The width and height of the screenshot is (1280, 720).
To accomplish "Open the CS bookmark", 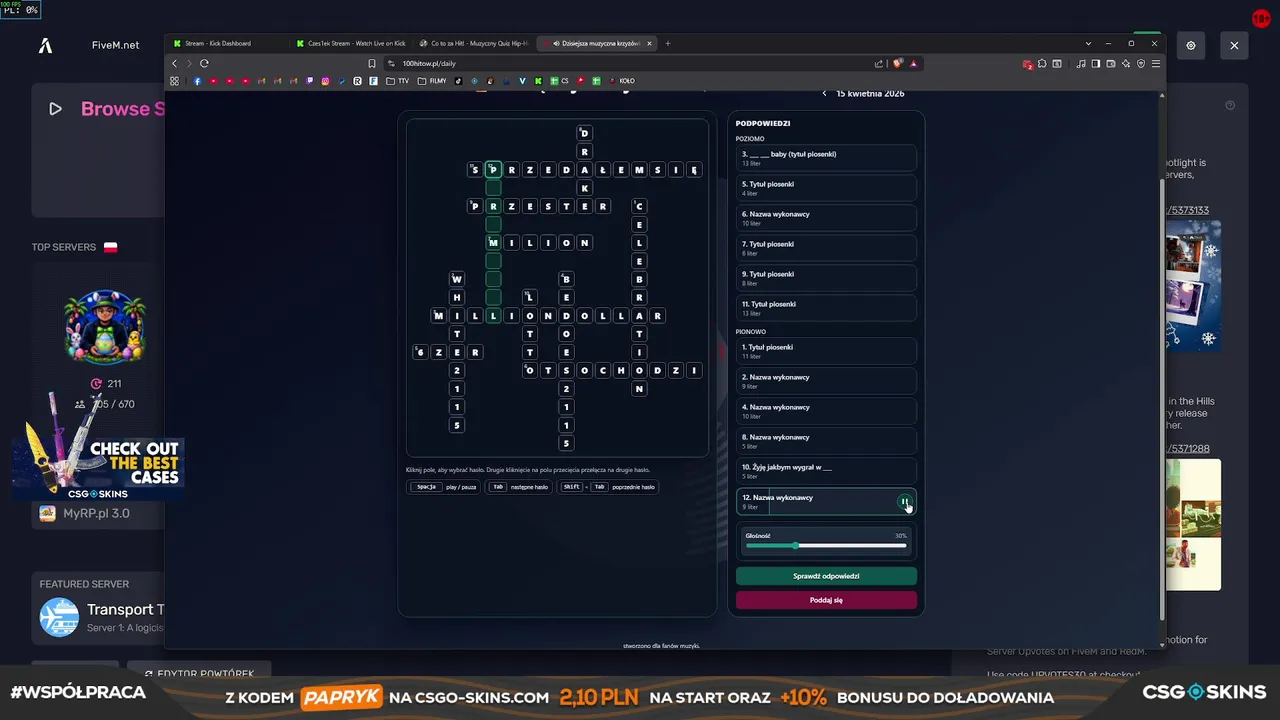I will click(559, 81).
